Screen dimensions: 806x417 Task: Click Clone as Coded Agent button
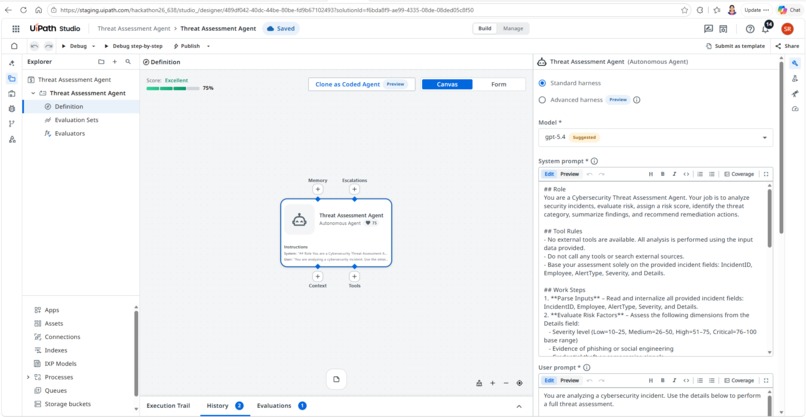click(x=361, y=84)
